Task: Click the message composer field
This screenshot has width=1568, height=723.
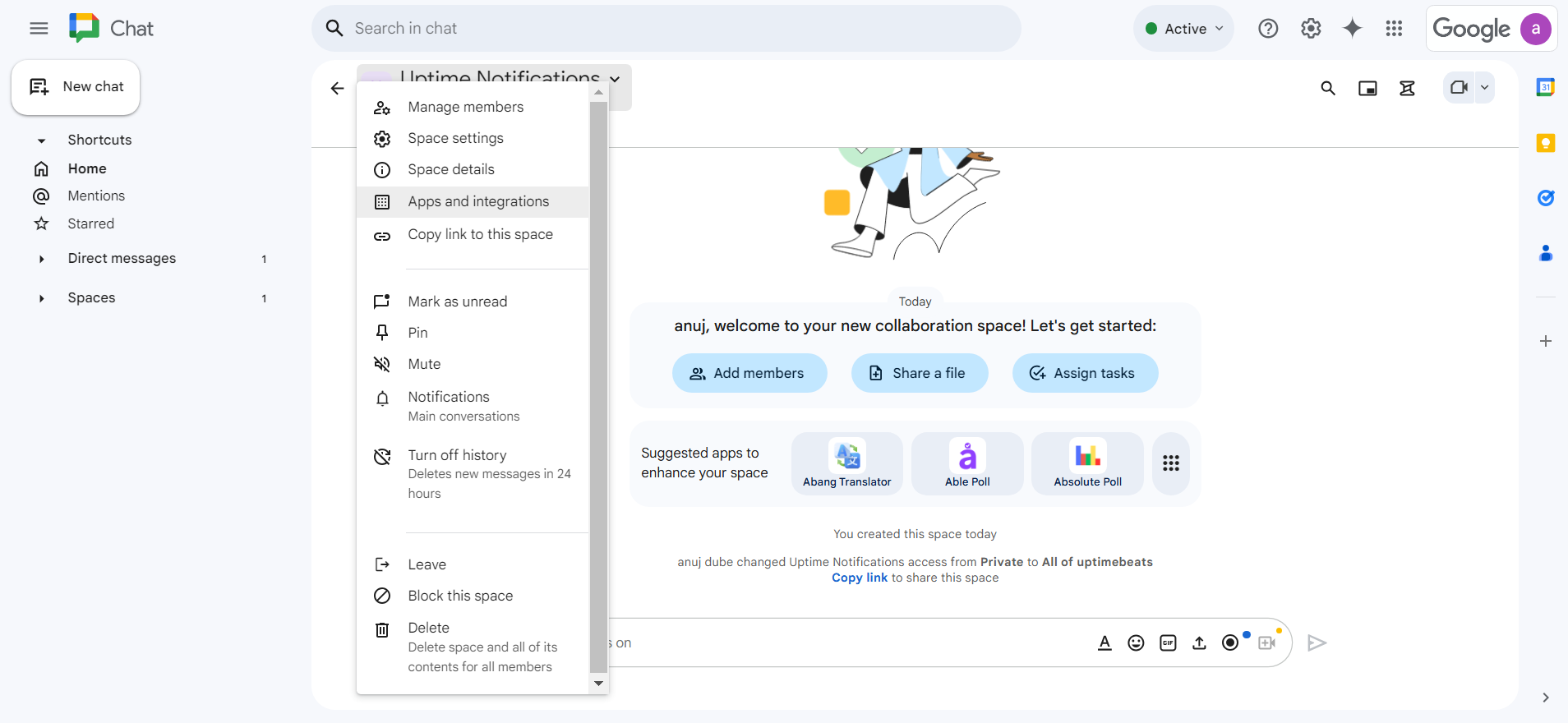Action: (x=846, y=642)
